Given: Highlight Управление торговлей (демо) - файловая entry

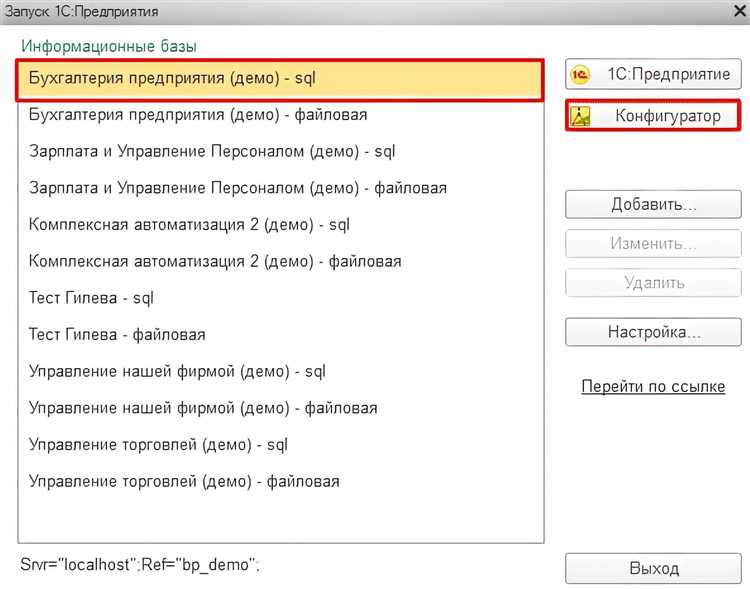Looking at the screenshot, I should 184,481.
